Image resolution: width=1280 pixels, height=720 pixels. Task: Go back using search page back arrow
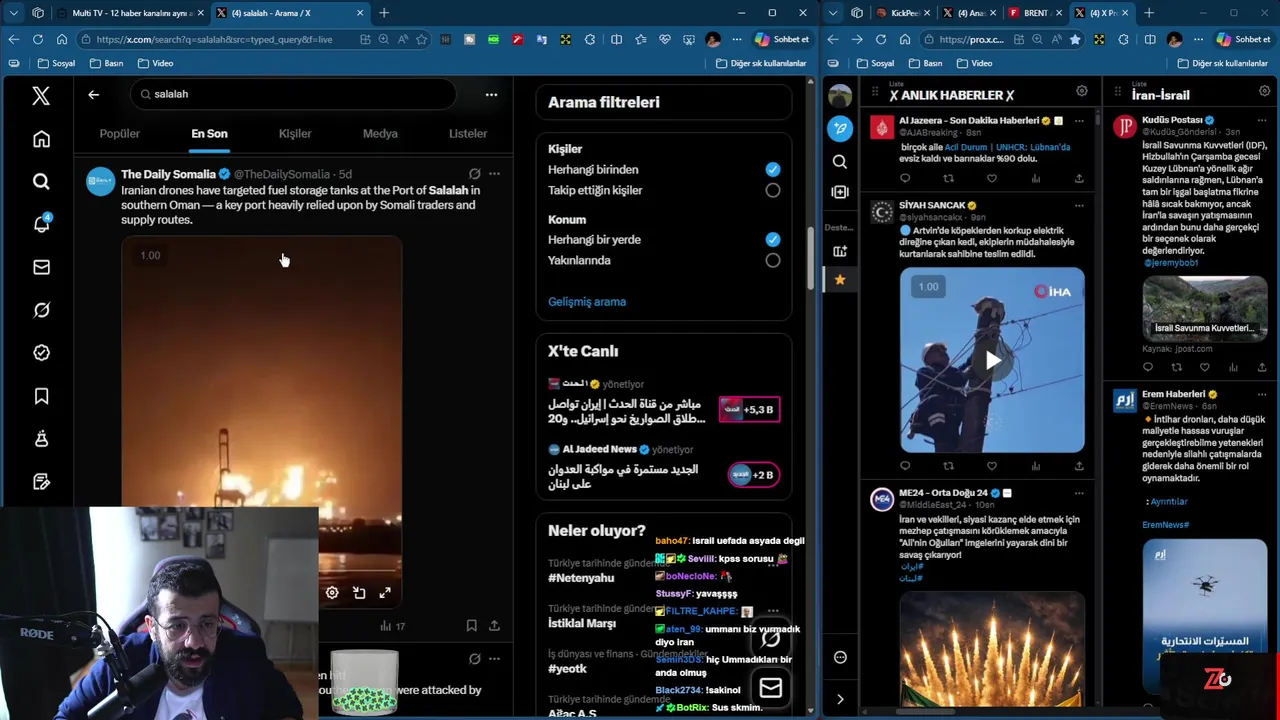coord(93,94)
